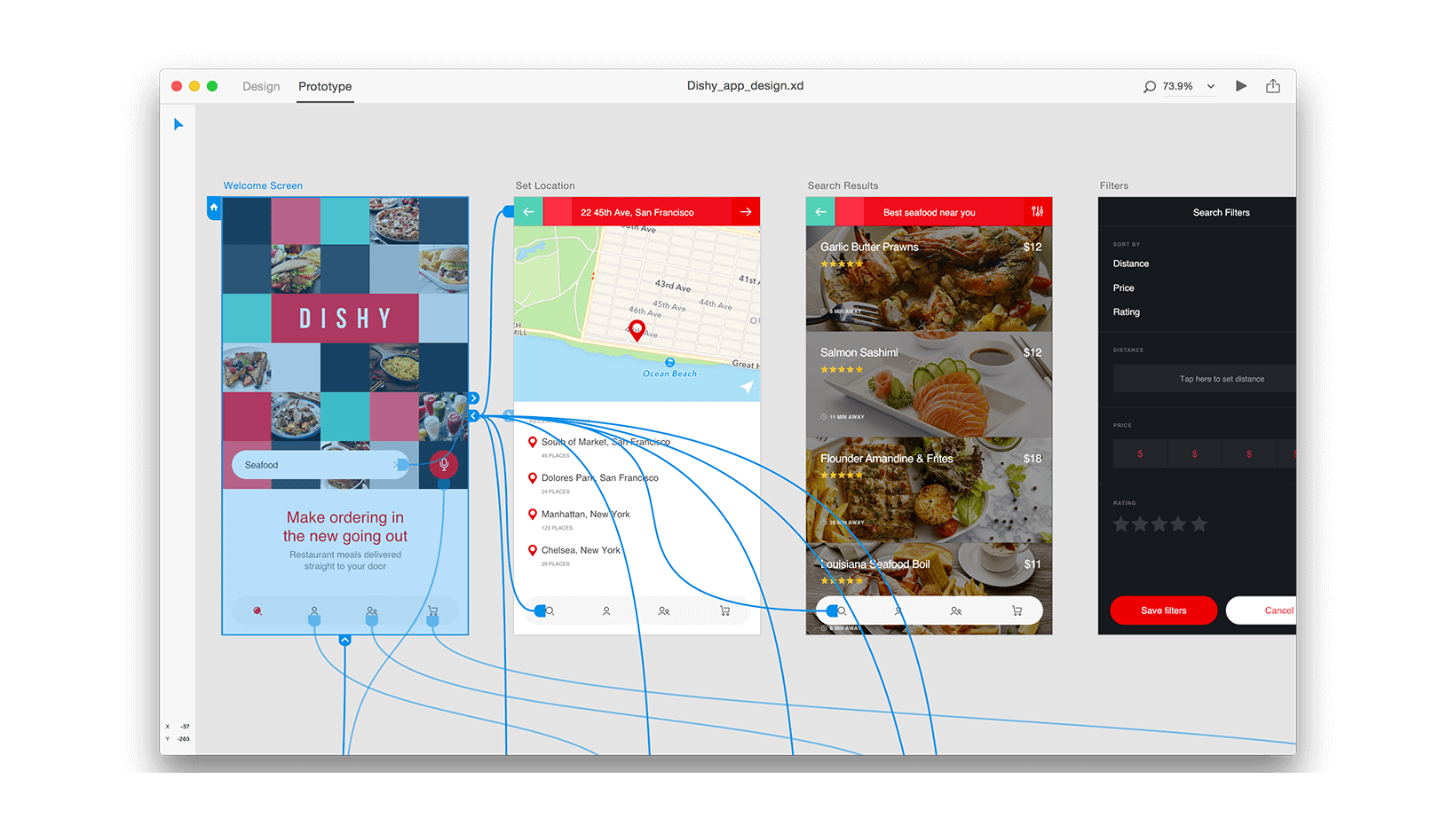The image size is (1456, 819).
Task: Select the Flounder Amandine & Frites card
Action: point(929,490)
